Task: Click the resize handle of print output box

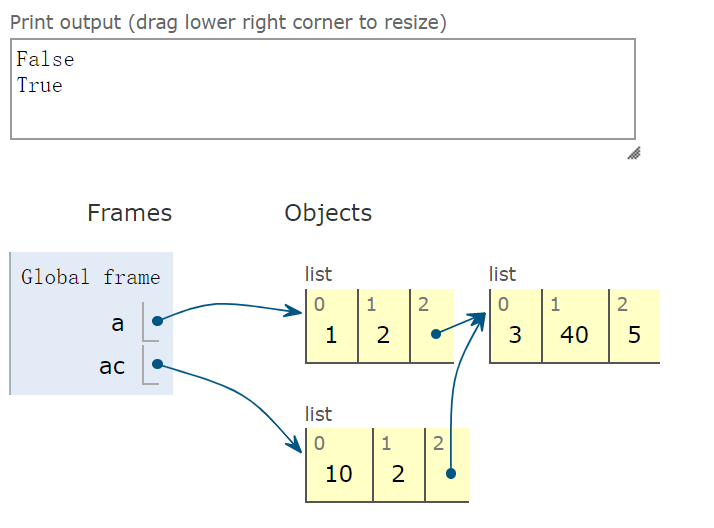Action: click(x=634, y=153)
